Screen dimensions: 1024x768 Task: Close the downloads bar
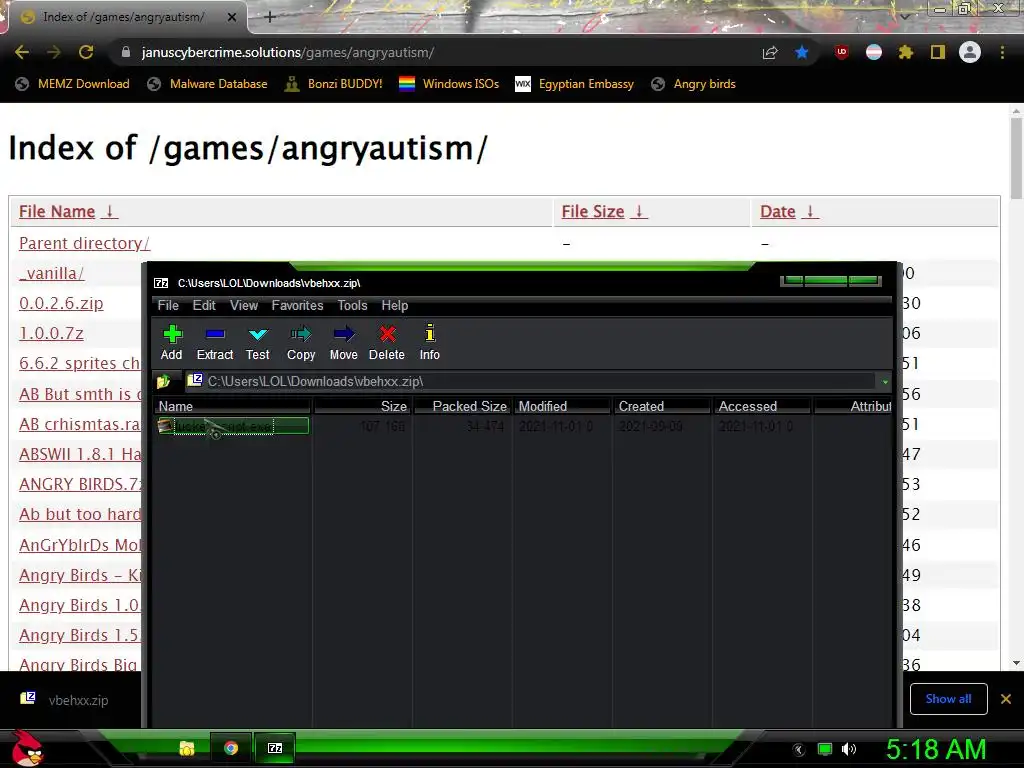click(x=1006, y=699)
